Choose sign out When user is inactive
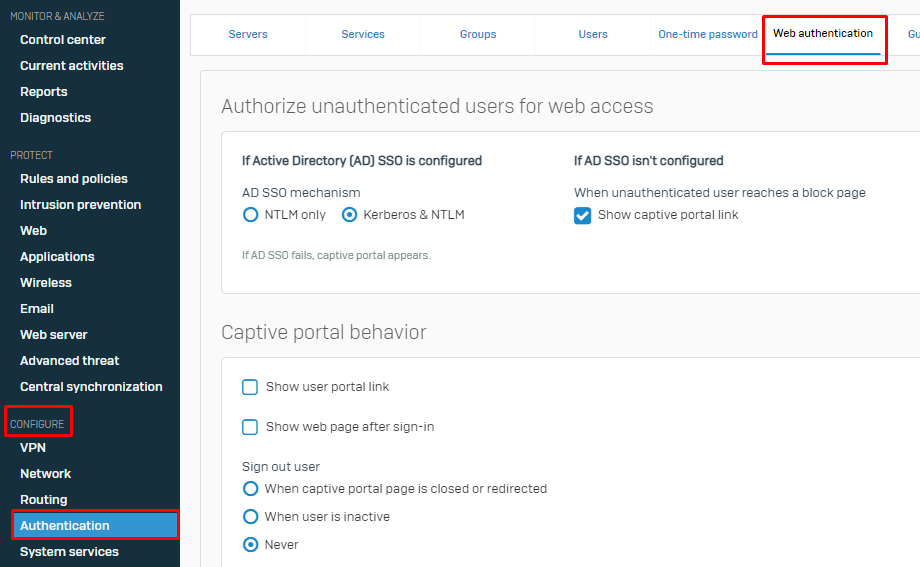This screenshot has width=920, height=567. 250,517
